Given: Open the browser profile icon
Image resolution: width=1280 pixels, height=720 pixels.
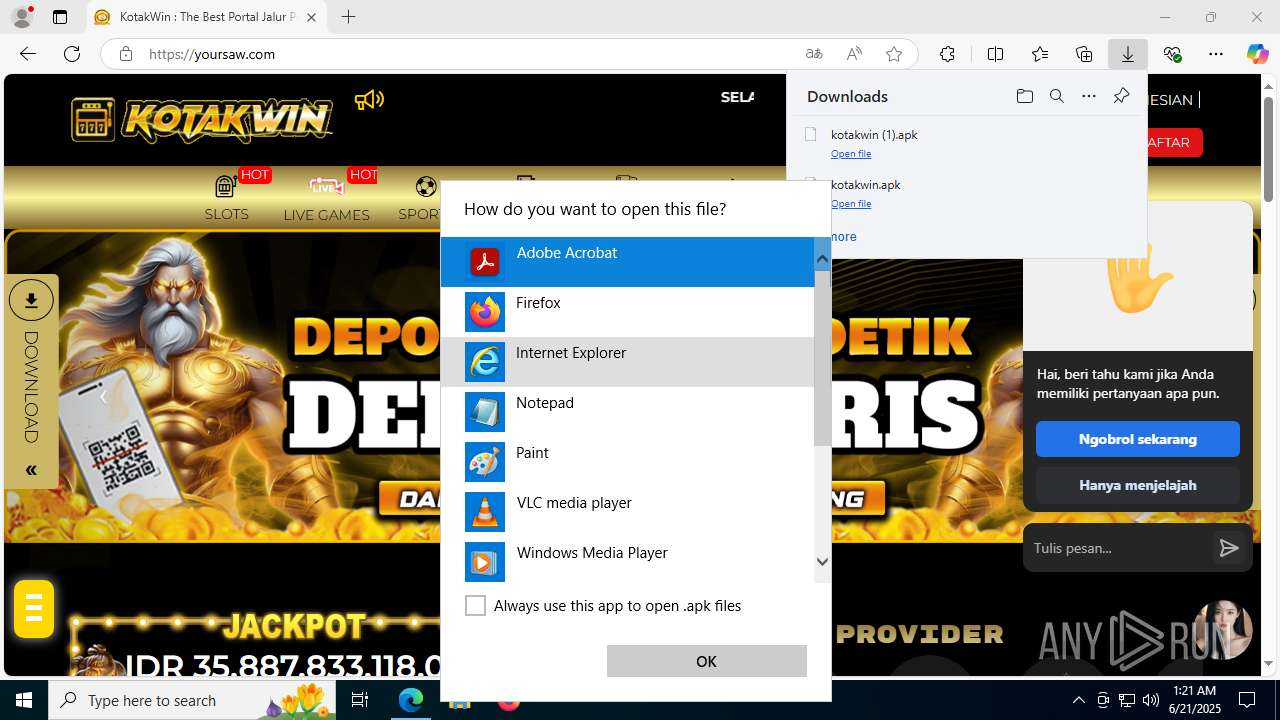Looking at the screenshot, I should [22, 17].
